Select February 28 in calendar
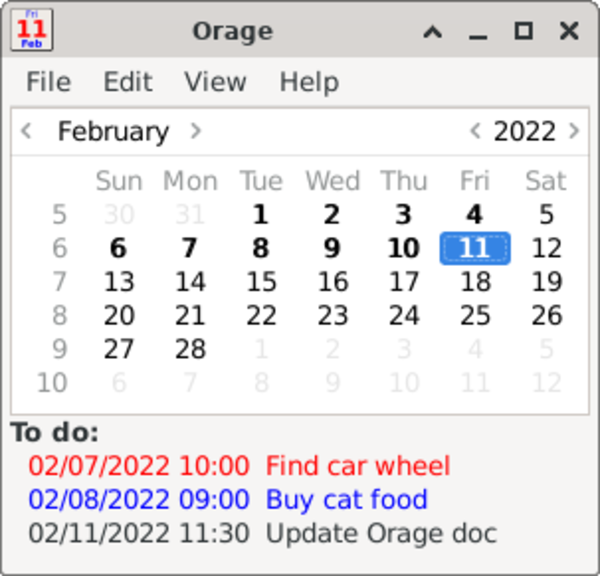Viewport: 600px width, 576px height. 190,350
